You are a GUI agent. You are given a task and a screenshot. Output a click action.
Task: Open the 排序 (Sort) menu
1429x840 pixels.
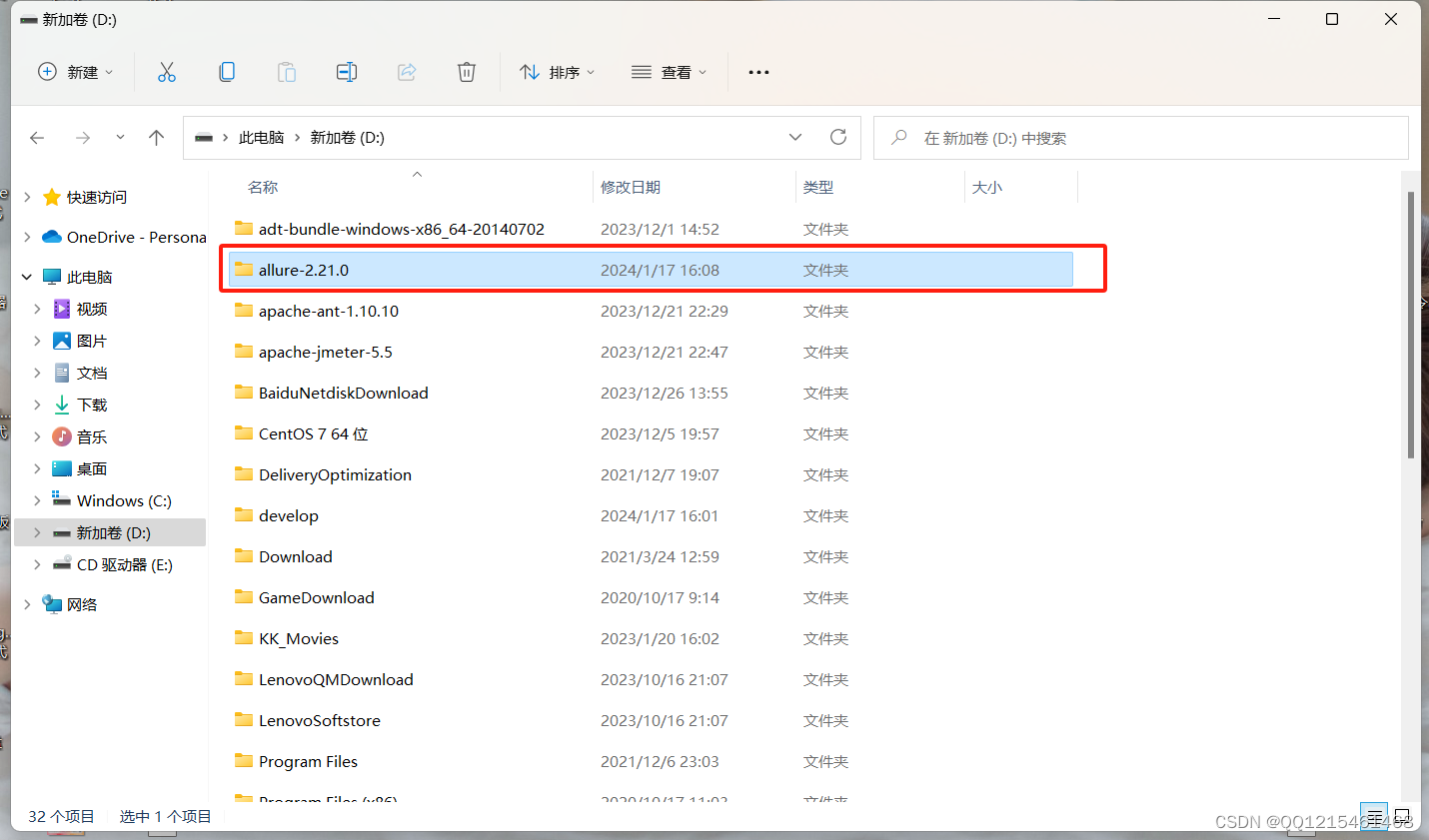558,72
